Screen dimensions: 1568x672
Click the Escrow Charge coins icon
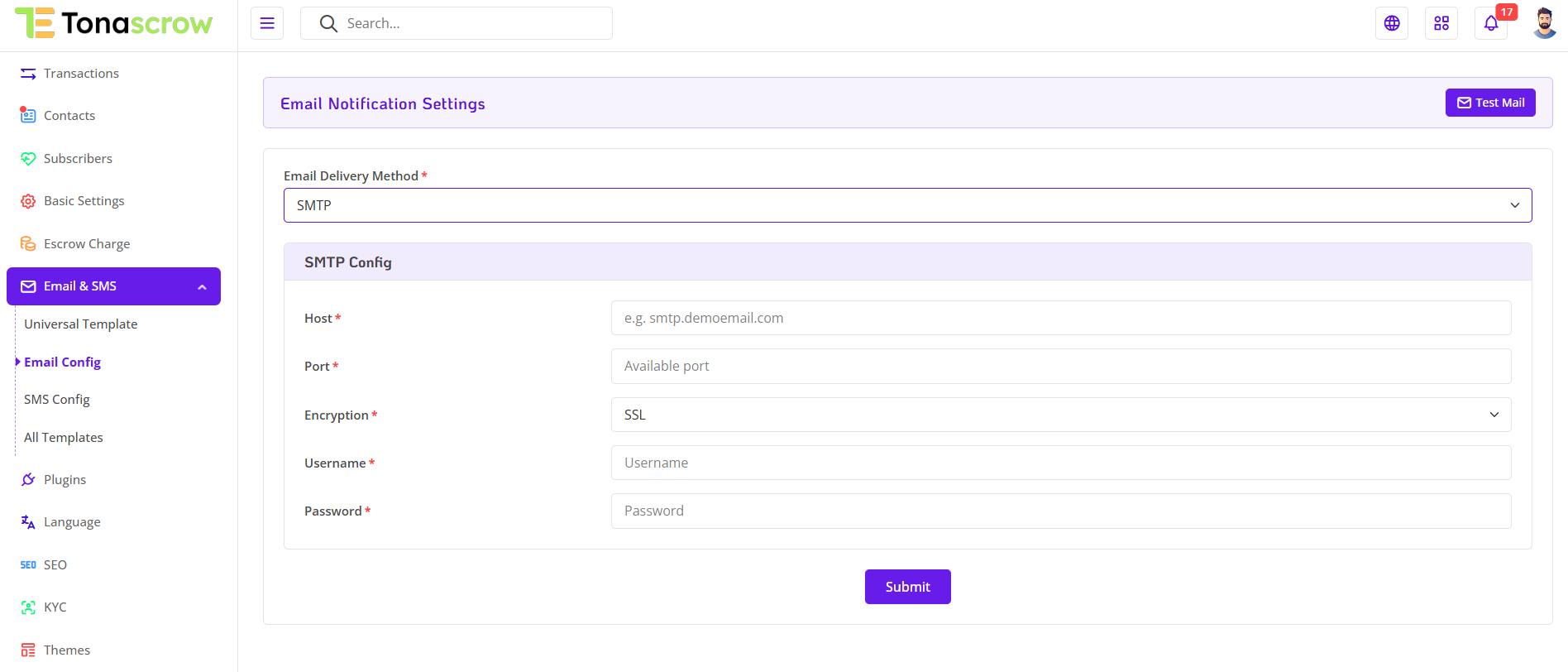tap(28, 244)
